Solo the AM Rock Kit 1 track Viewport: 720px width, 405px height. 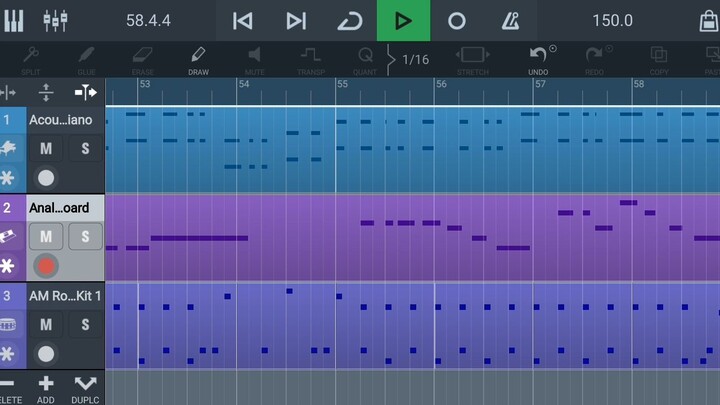tap(85, 325)
